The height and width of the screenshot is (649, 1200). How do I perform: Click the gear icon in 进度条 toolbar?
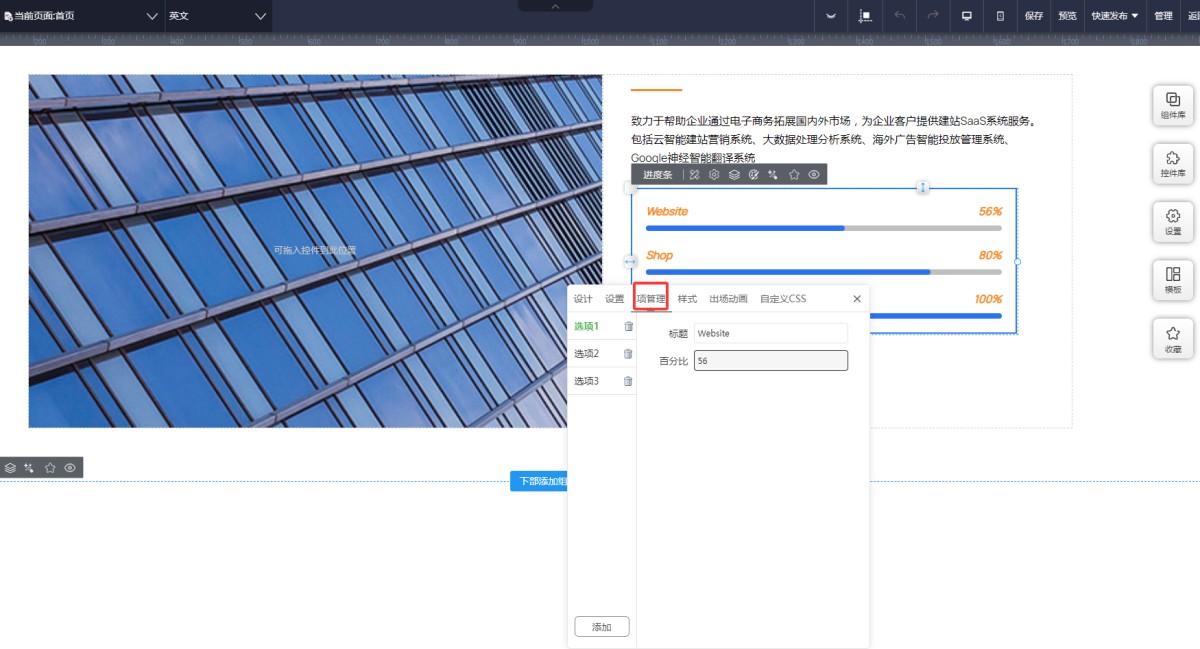tap(714, 175)
